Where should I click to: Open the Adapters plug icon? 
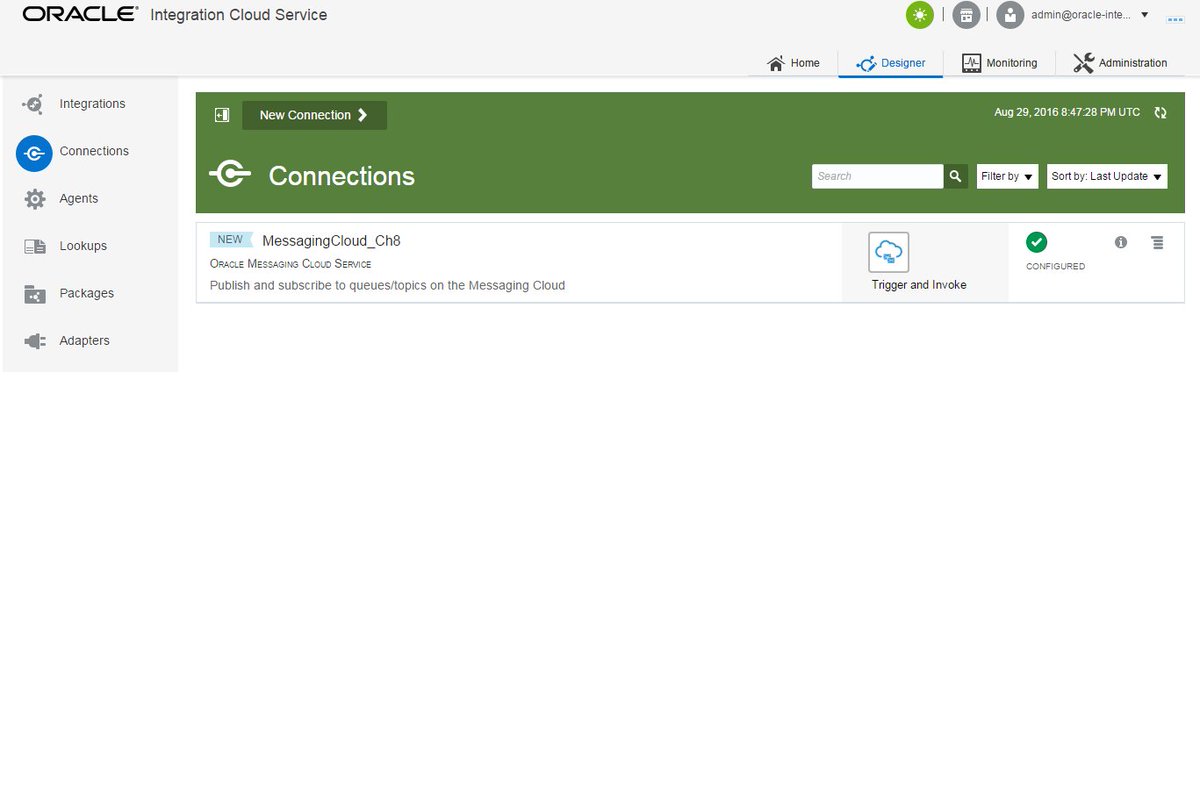(35, 341)
